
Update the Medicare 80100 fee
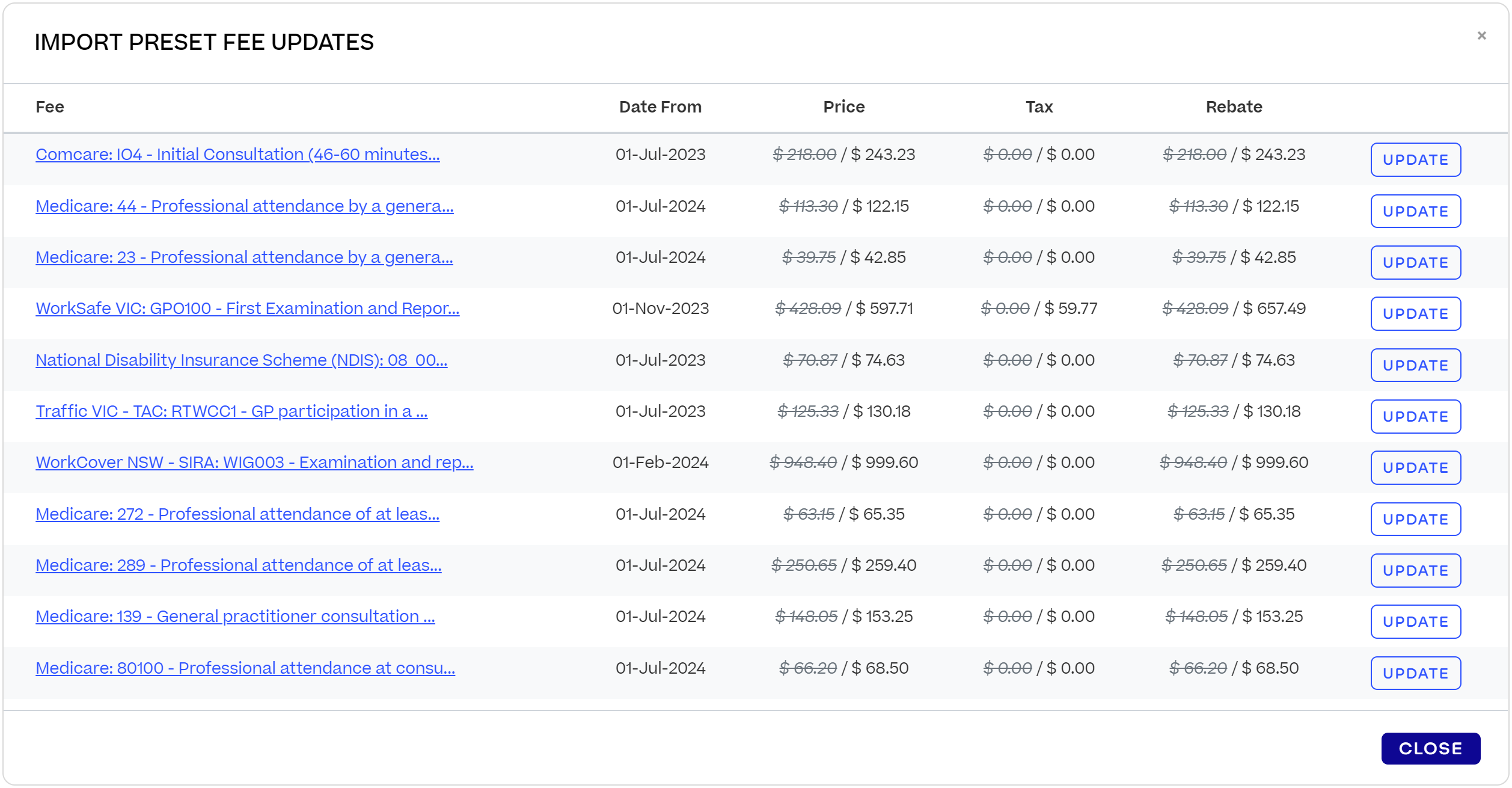[x=1415, y=673]
